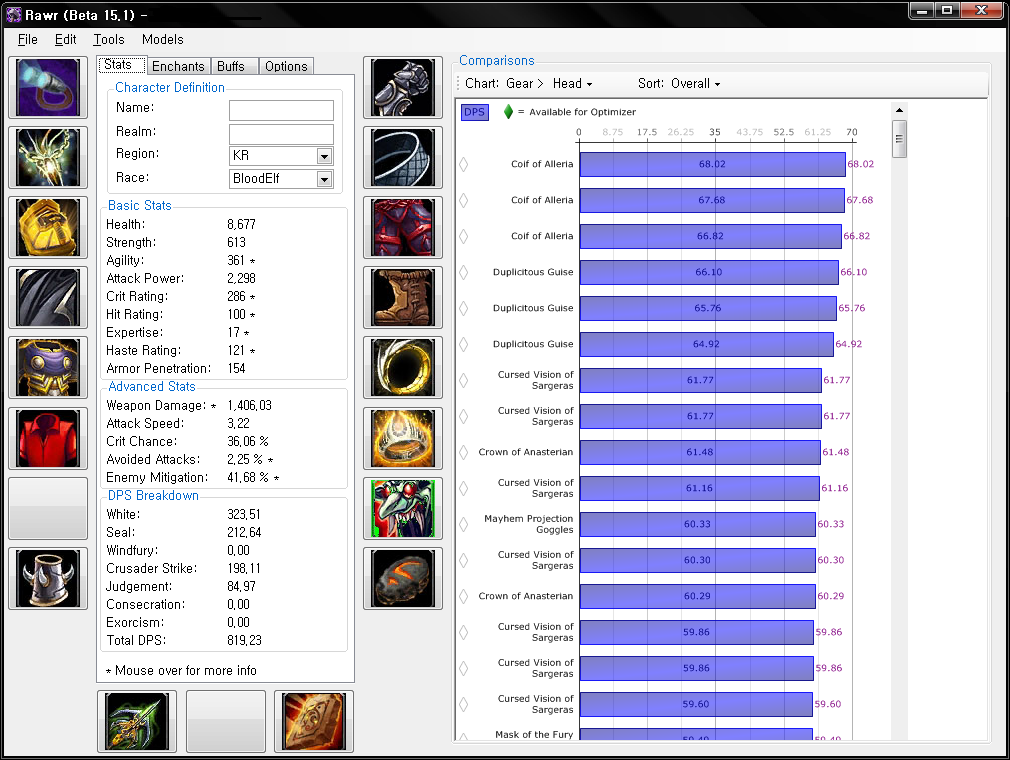Click the Total DPS value 819,23

(x=244, y=641)
